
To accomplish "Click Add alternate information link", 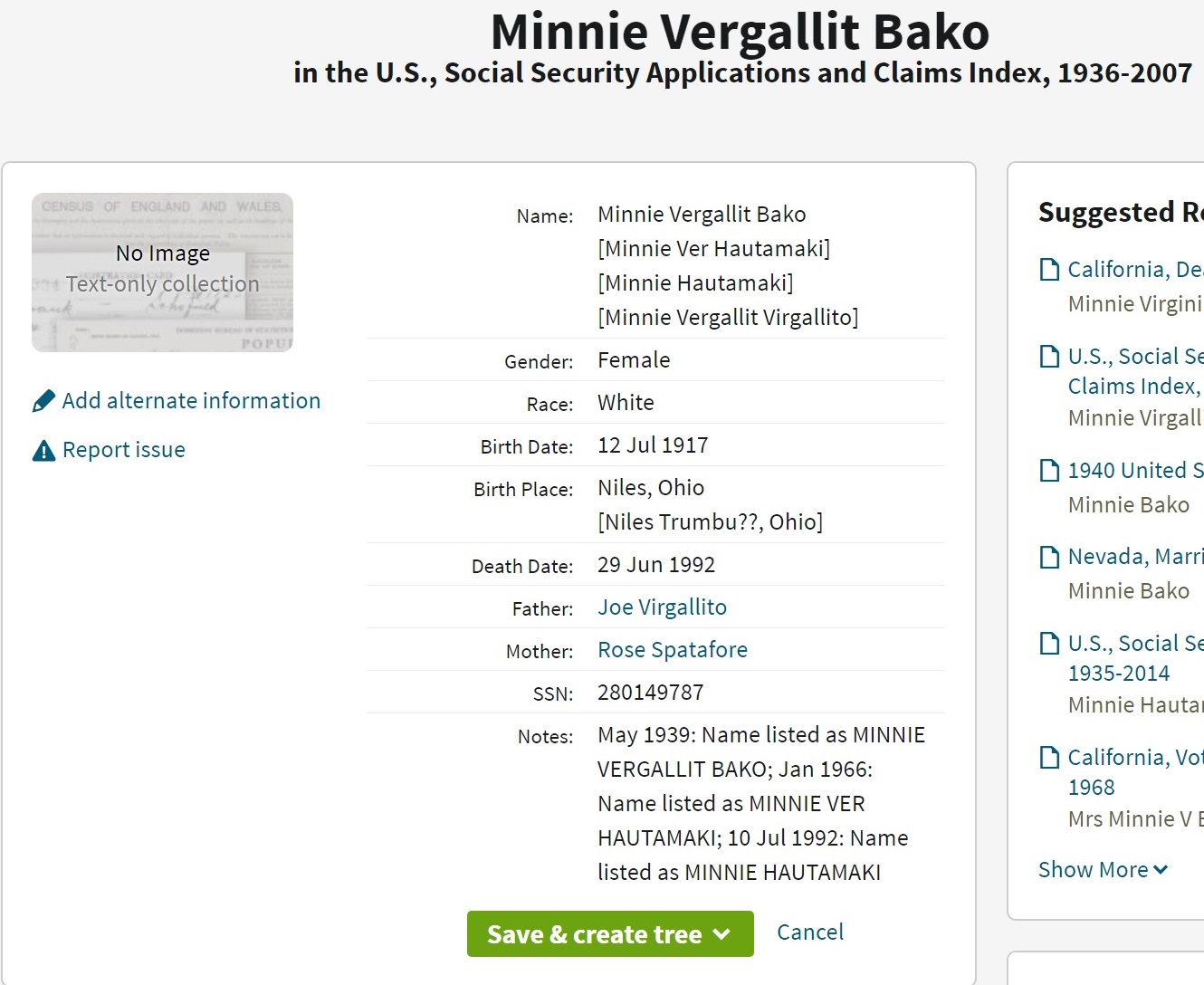I will click(x=191, y=401).
